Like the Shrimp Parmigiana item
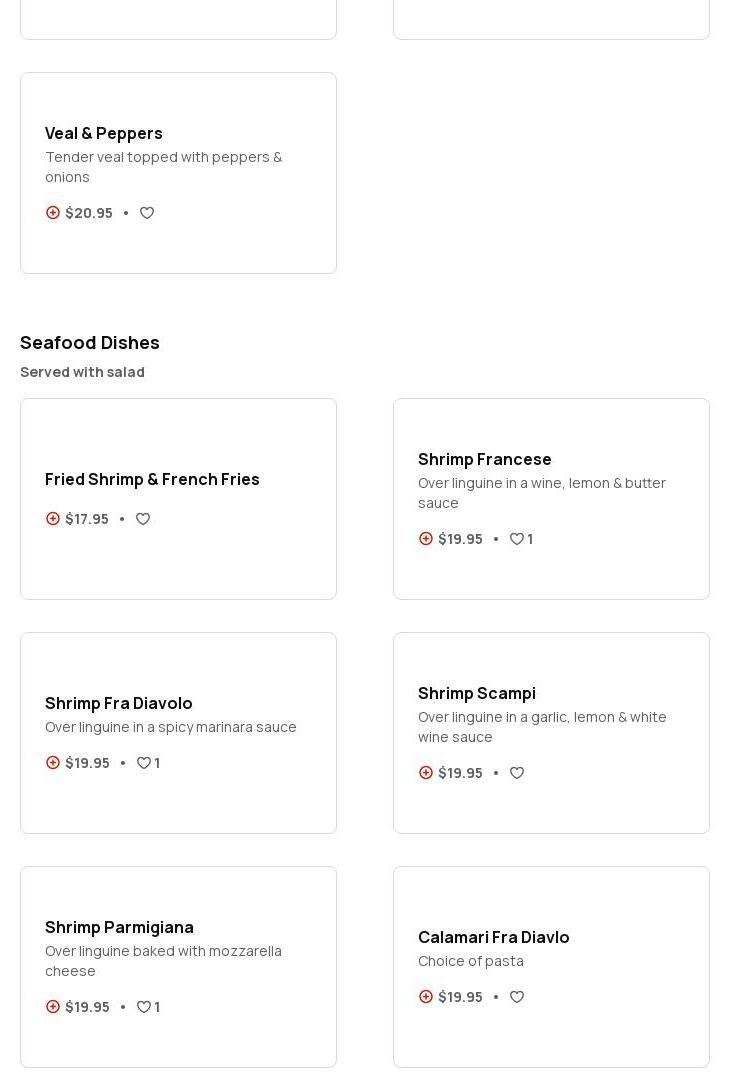The image size is (750, 1088). pyautogui.click(x=144, y=1007)
